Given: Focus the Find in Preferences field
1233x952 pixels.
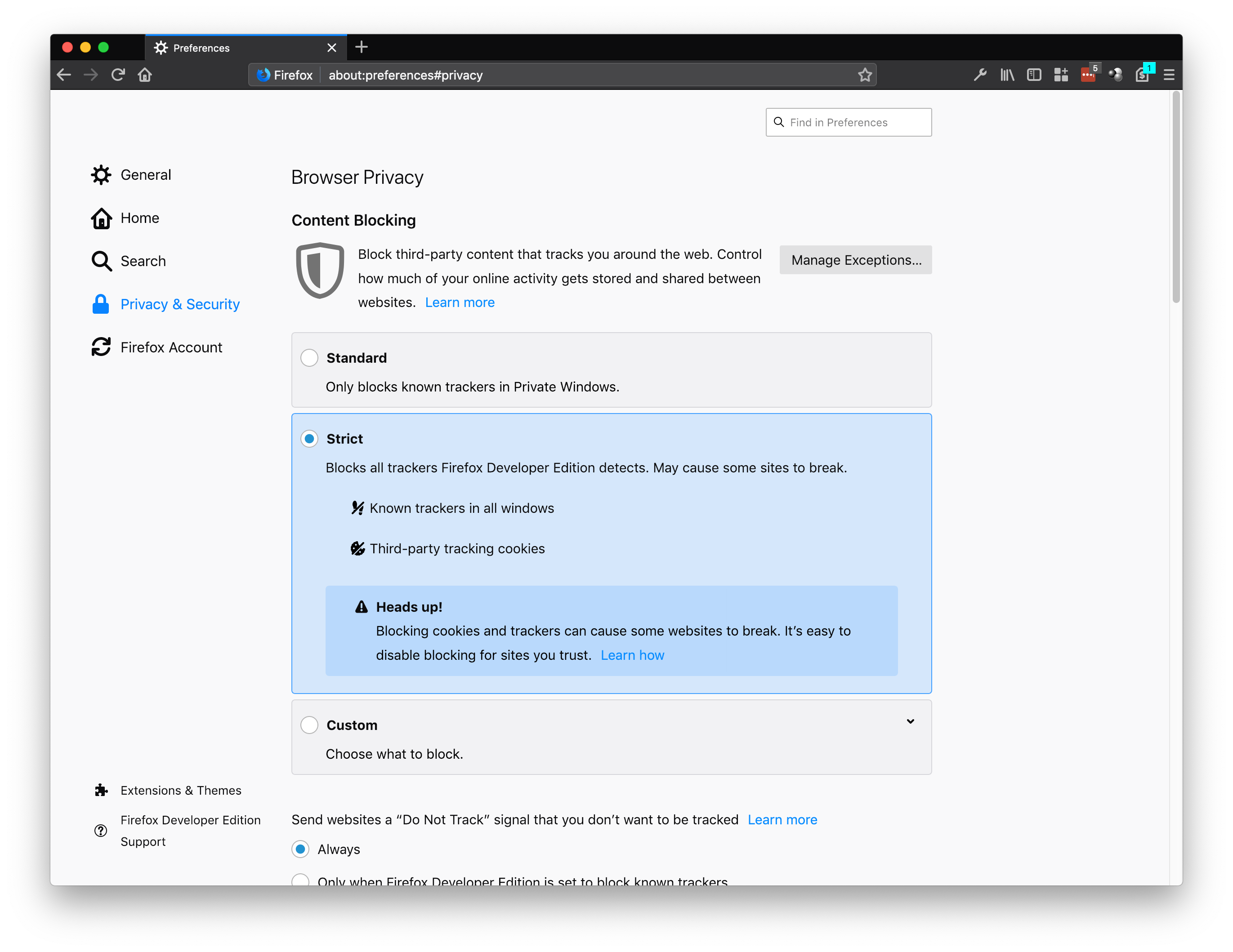Looking at the screenshot, I should (x=849, y=122).
